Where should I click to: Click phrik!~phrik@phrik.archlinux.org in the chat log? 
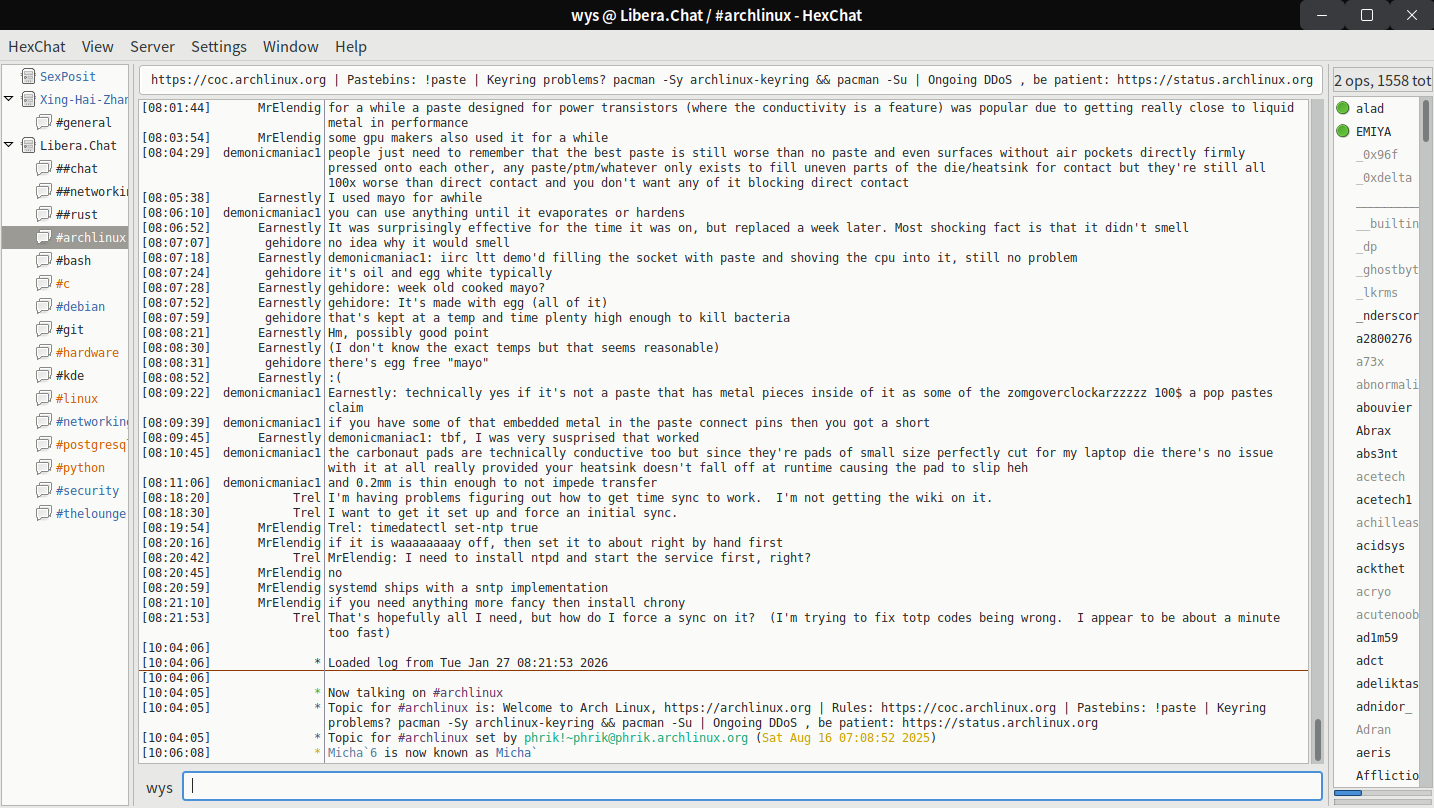[636, 738]
